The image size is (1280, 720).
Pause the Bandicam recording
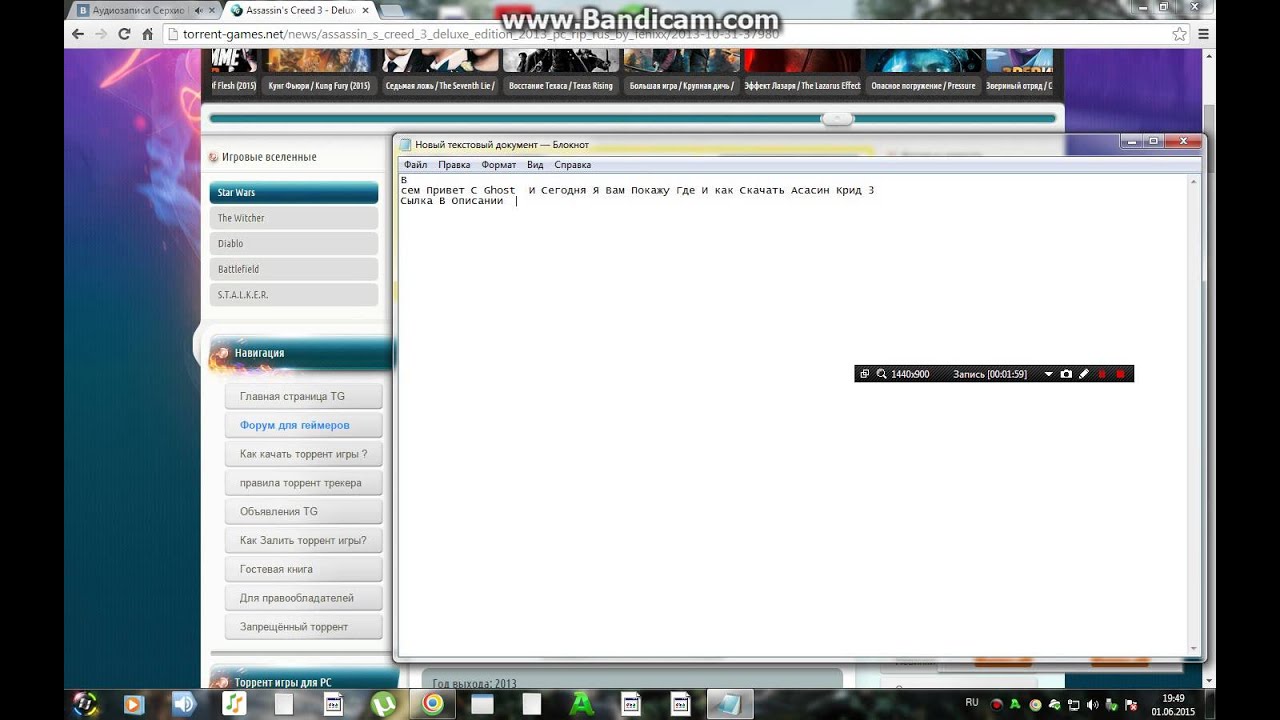point(1102,374)
